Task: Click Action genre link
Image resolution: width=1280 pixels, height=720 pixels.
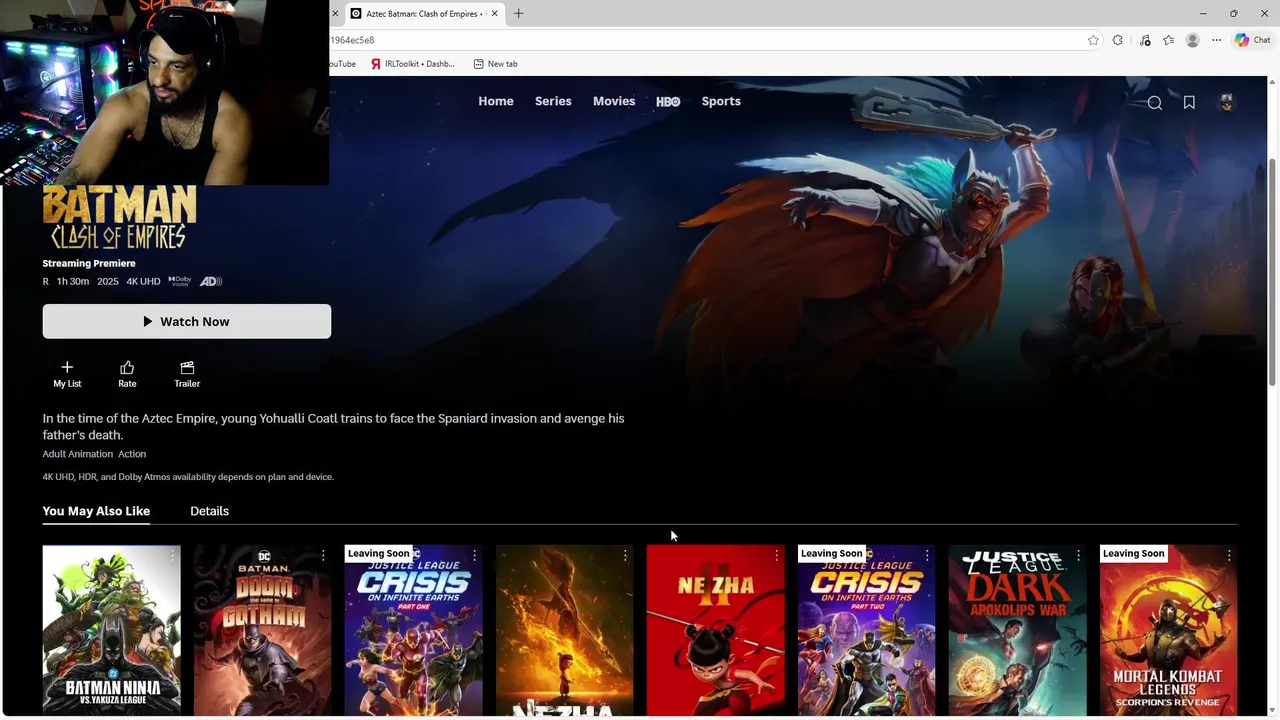Action: 132,454
